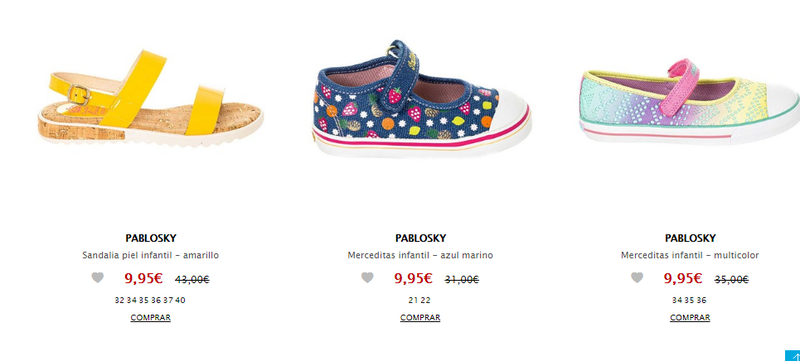The height and width of the screenshot is (361, 800).
Task: Click COMPRAR under the yellow sandal
Action: coord(151,318)
